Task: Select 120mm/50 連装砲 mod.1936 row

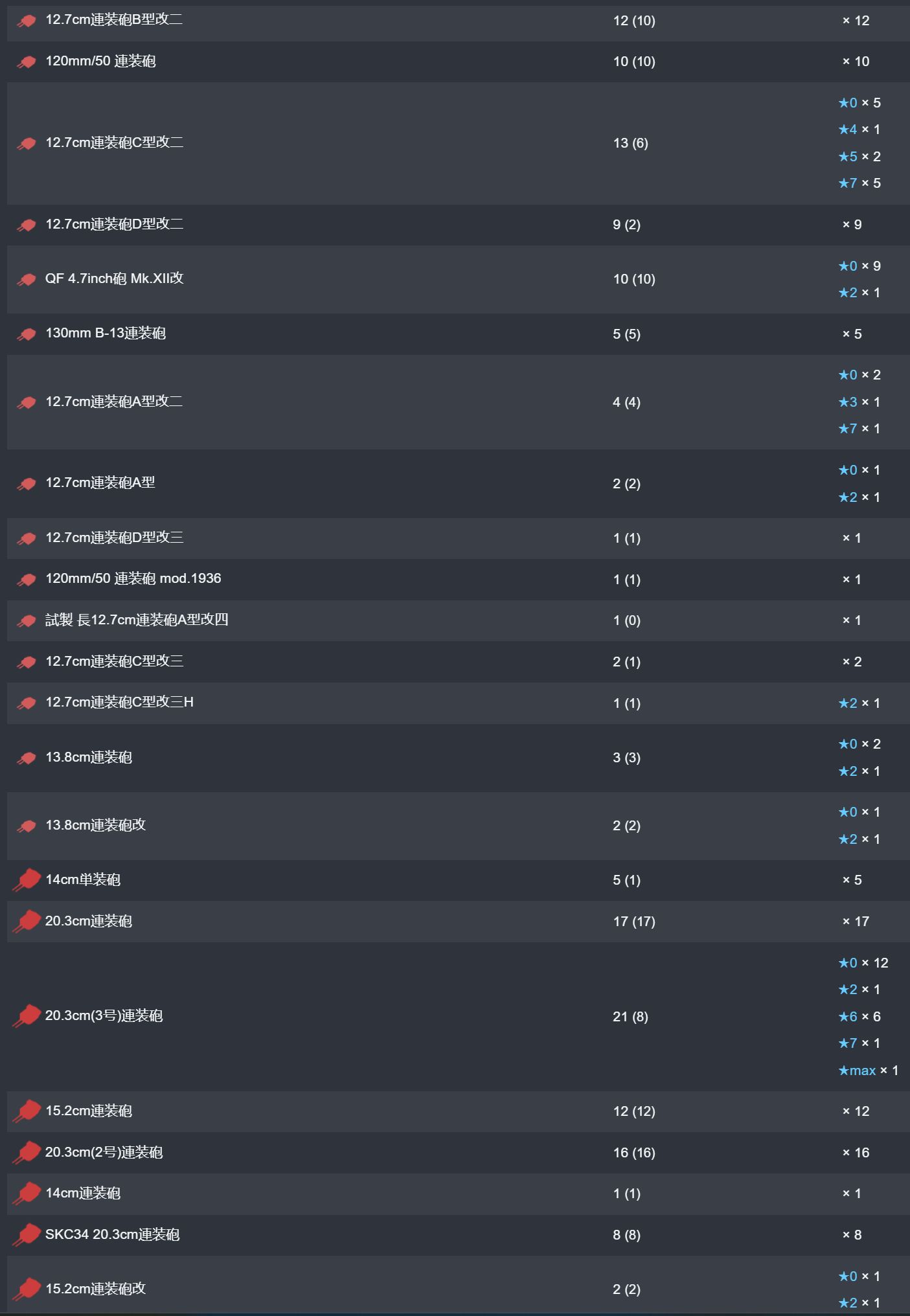Action: tap(459, 579)
